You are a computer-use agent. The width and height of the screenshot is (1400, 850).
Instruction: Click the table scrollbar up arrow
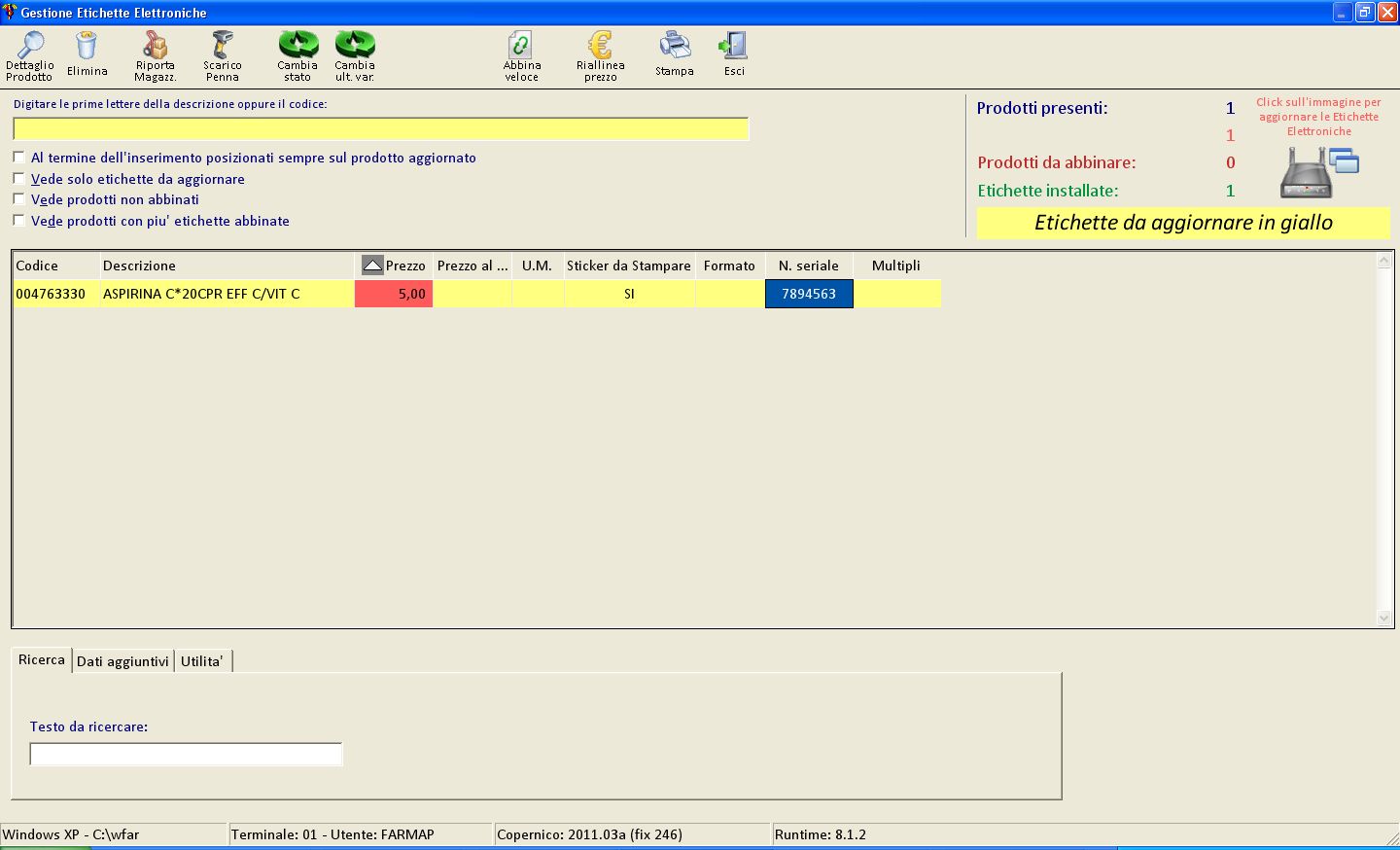coord(1384,261)
